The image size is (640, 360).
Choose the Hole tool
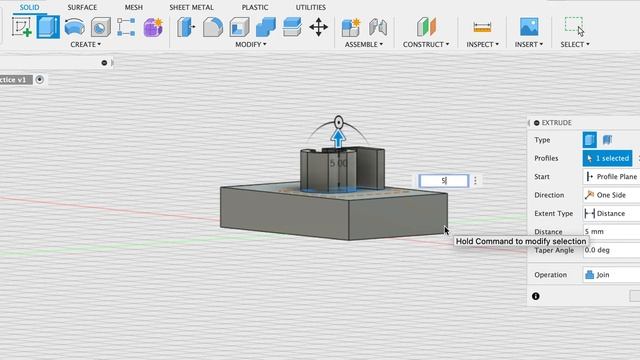[100, 27]
